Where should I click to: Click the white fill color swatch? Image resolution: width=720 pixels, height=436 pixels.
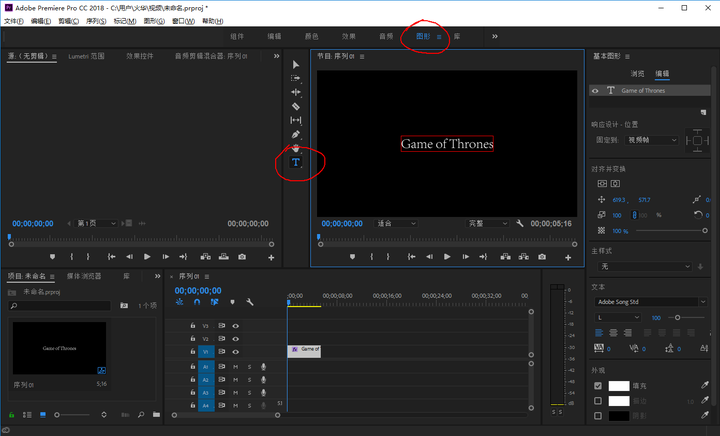tap(619, 386)
